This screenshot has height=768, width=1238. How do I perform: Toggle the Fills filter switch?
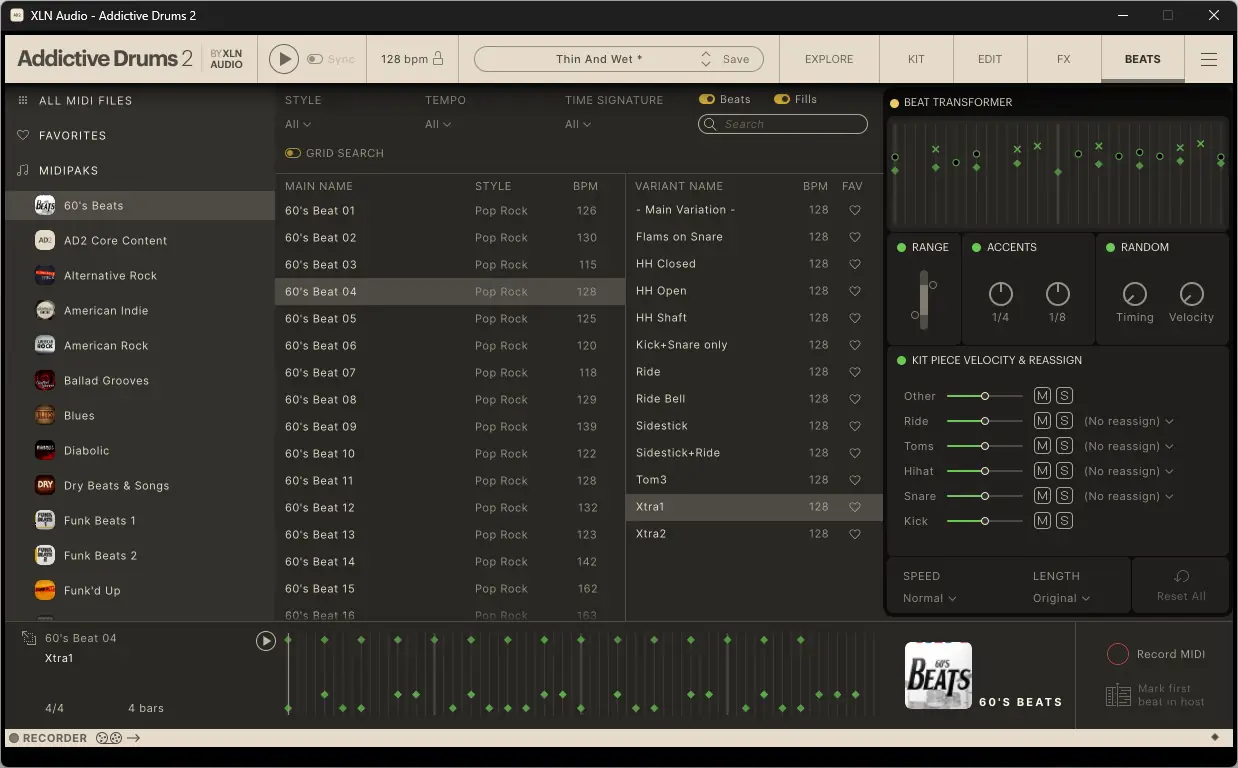coord(782,99)
